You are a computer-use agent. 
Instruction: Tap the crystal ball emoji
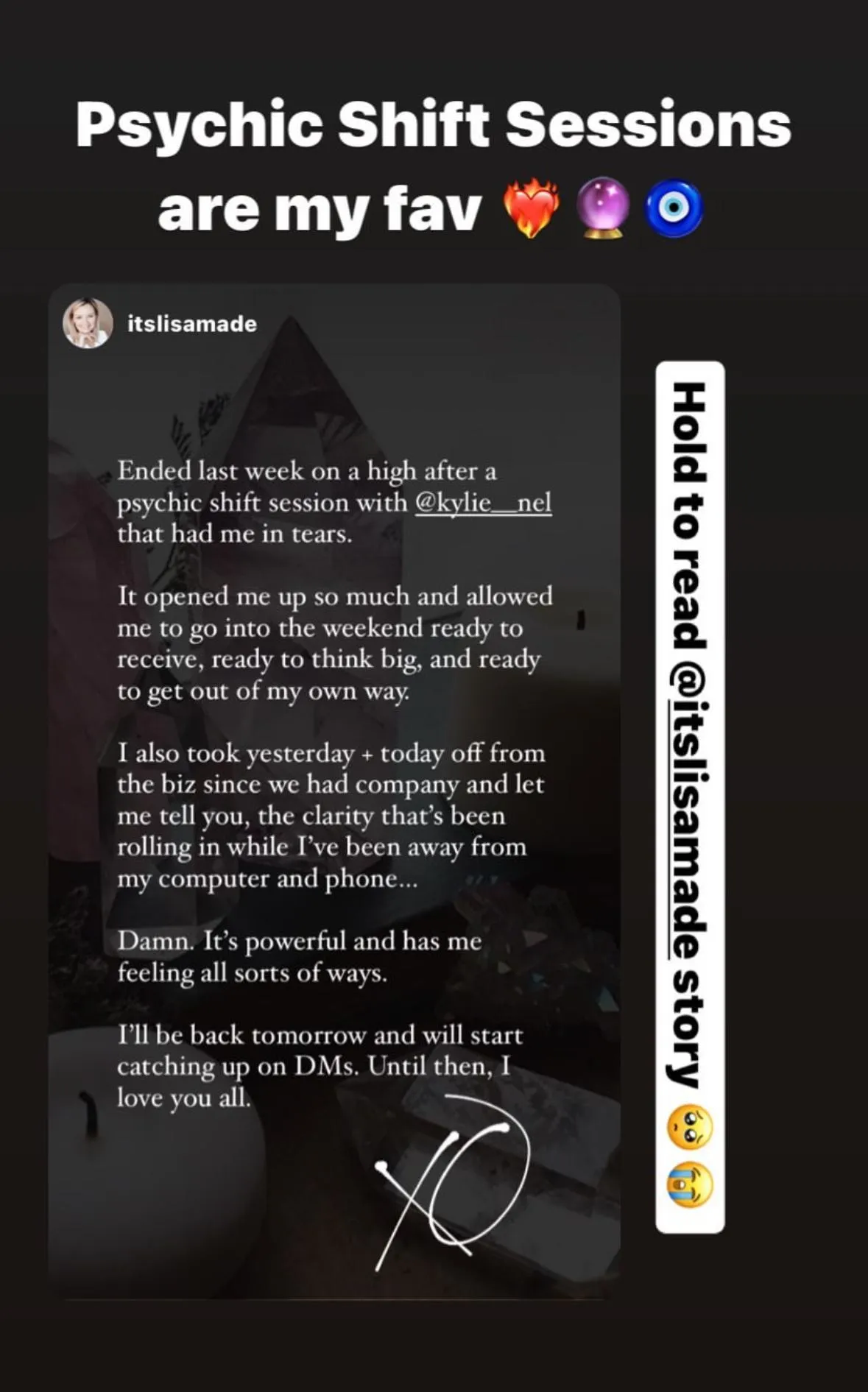coord(602,209)
